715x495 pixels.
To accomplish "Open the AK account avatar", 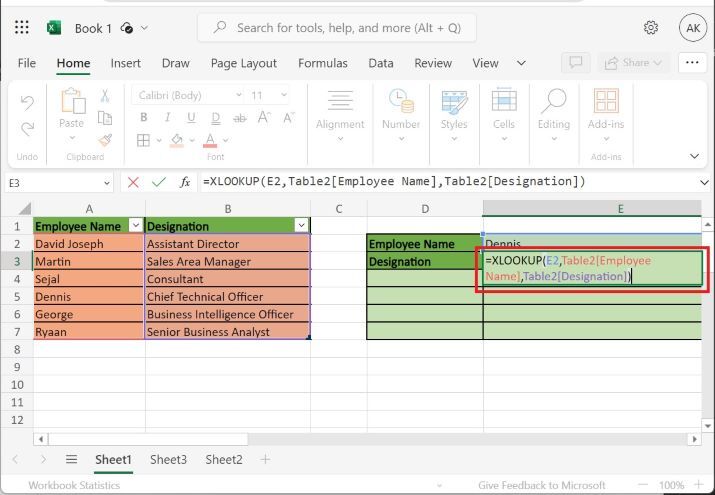I will pos(693,28).
